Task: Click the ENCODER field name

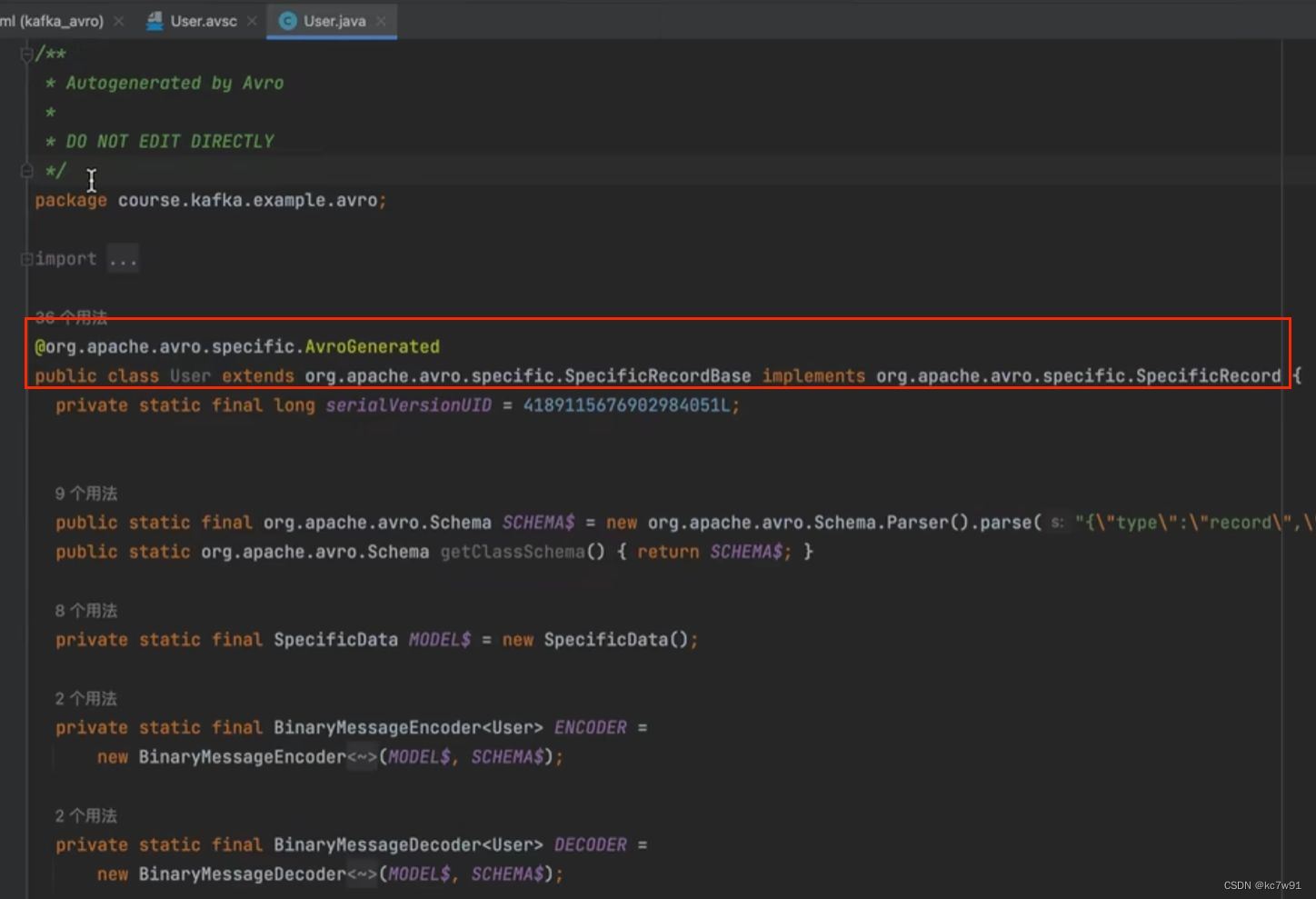Action: point(591,728)
